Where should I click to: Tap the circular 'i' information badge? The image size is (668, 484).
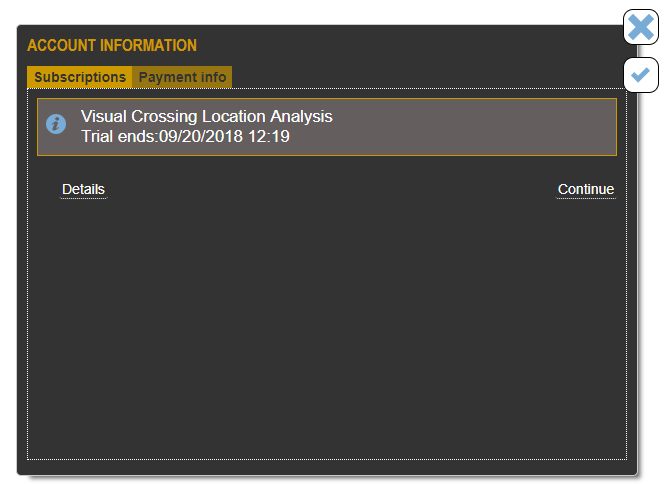click(56, 124)
